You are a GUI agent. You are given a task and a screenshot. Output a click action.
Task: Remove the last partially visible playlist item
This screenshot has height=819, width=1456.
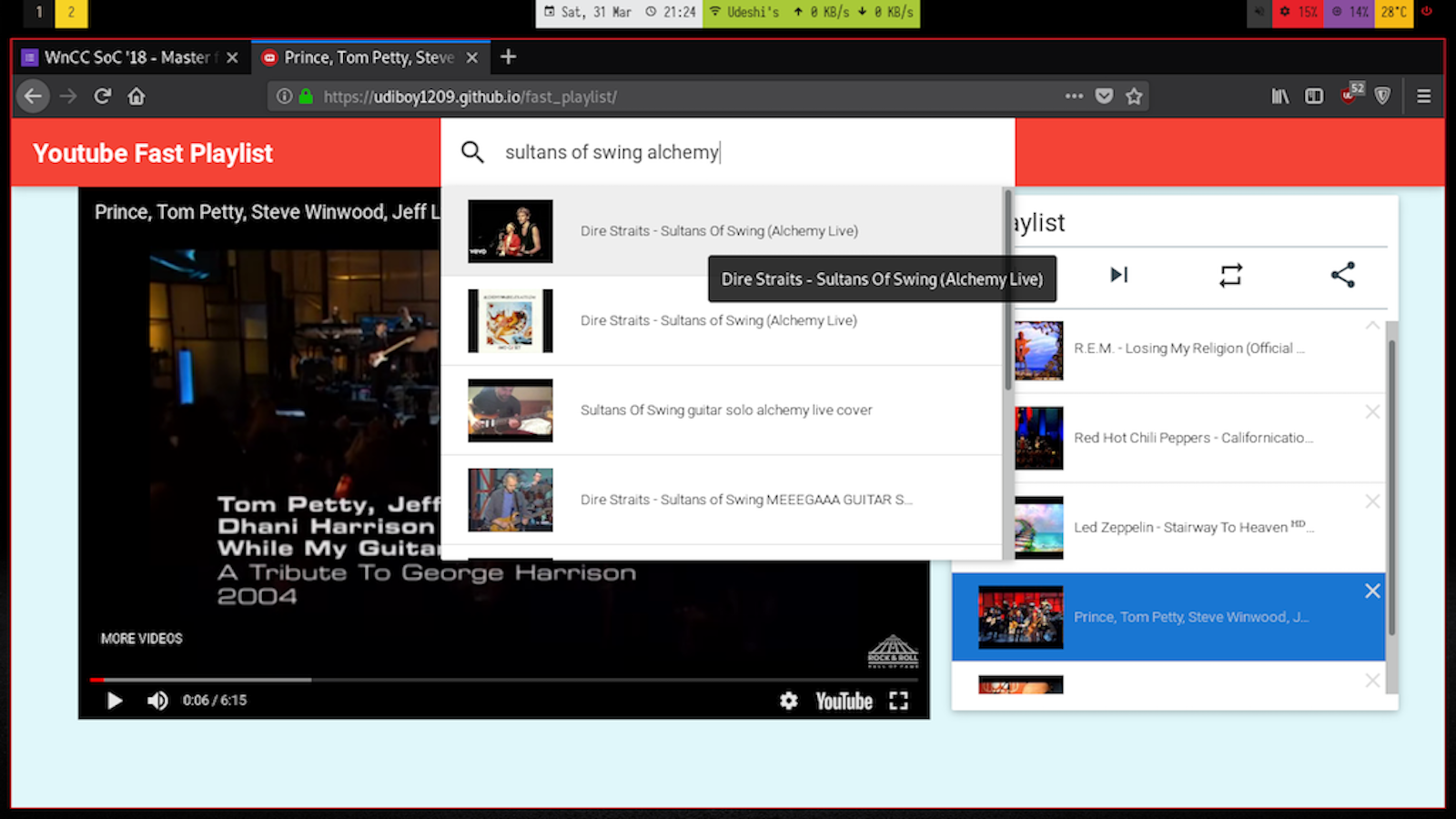[1372, 681]
